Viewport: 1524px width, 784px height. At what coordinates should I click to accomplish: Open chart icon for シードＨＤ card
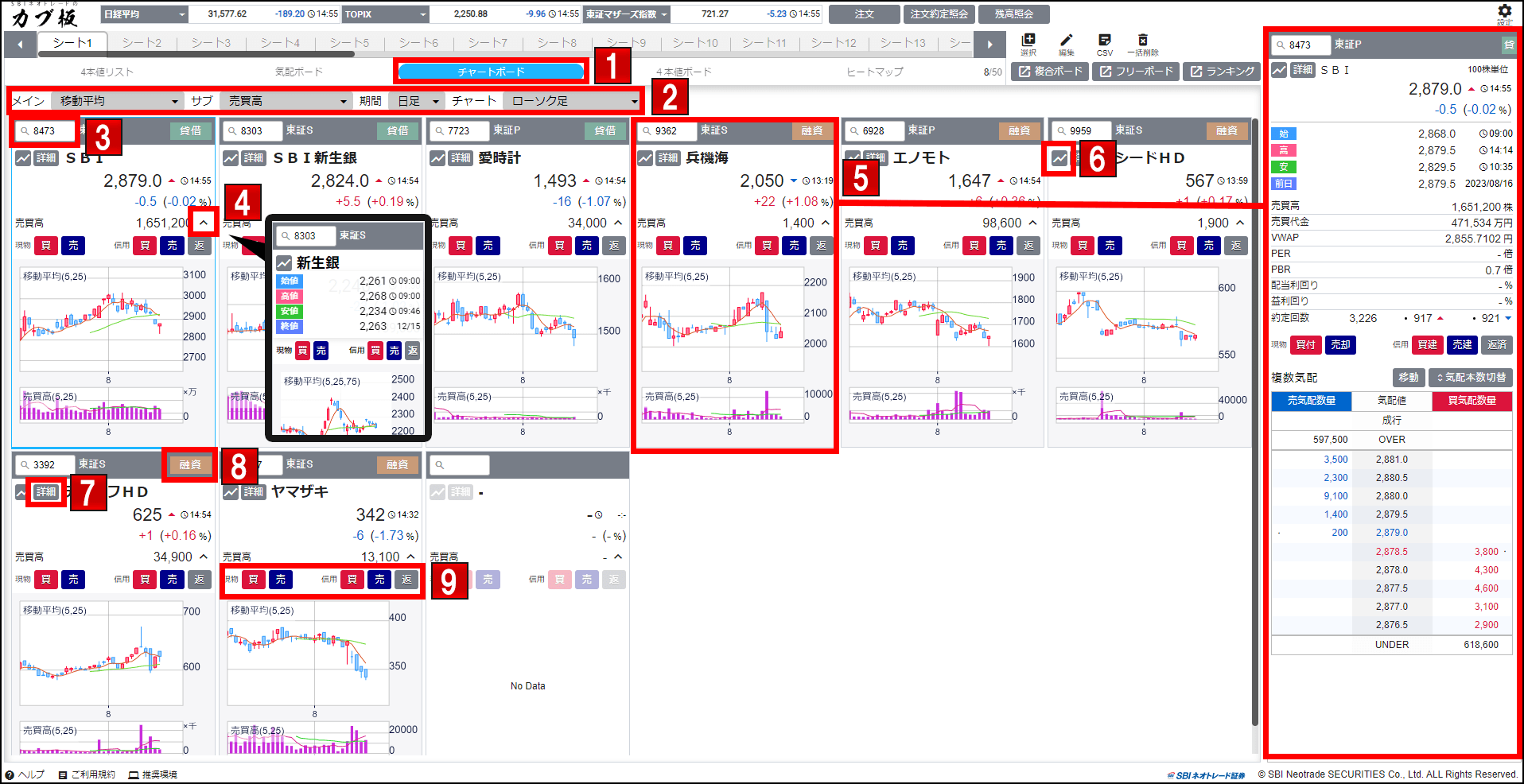pyautogui.click(x=1059, y=158)
